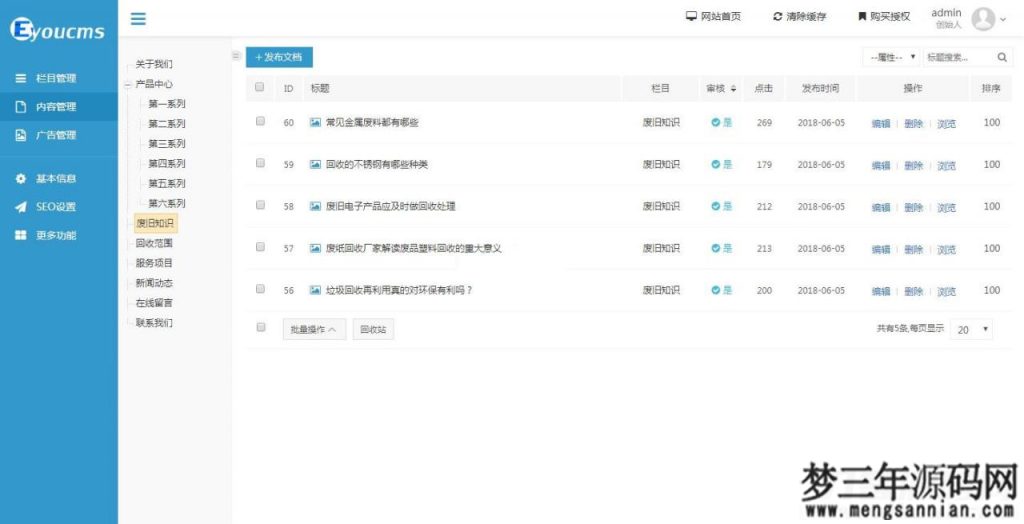Open 栏目管理 in the sidebar
Viewport: 1024px width, 524px height.
click(59, 78)
